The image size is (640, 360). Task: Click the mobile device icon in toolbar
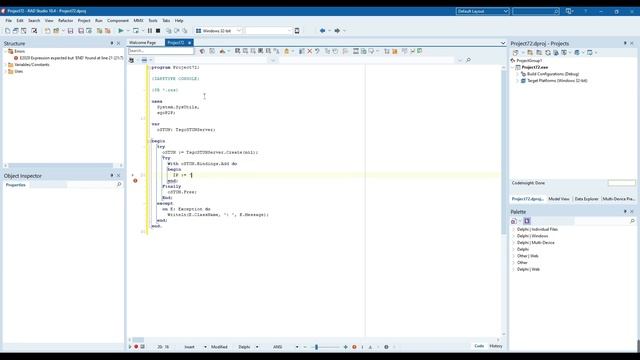(x=297, y=31)
